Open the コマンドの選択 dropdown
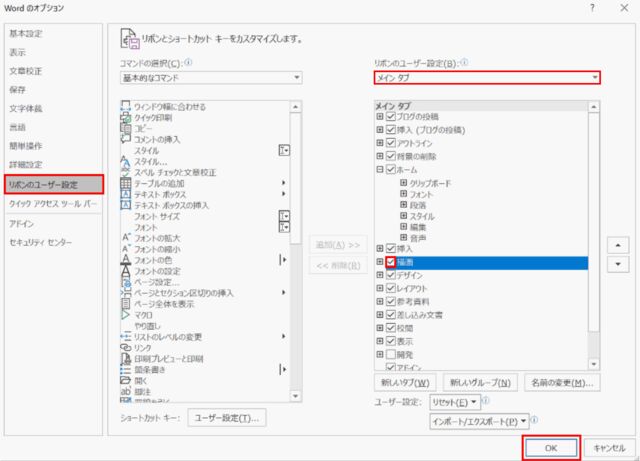The image size is (640, 461). [211, 78]
